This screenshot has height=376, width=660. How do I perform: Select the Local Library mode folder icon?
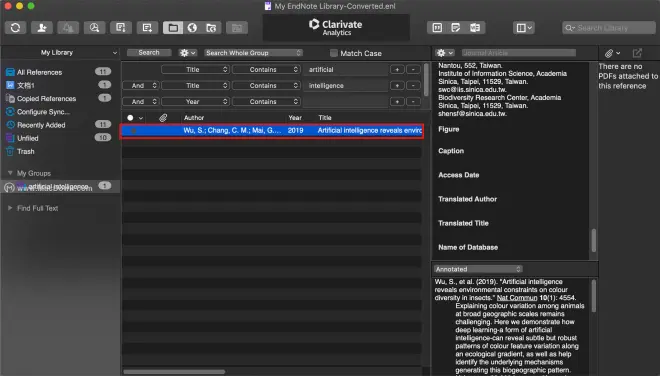tap(173, 28)
